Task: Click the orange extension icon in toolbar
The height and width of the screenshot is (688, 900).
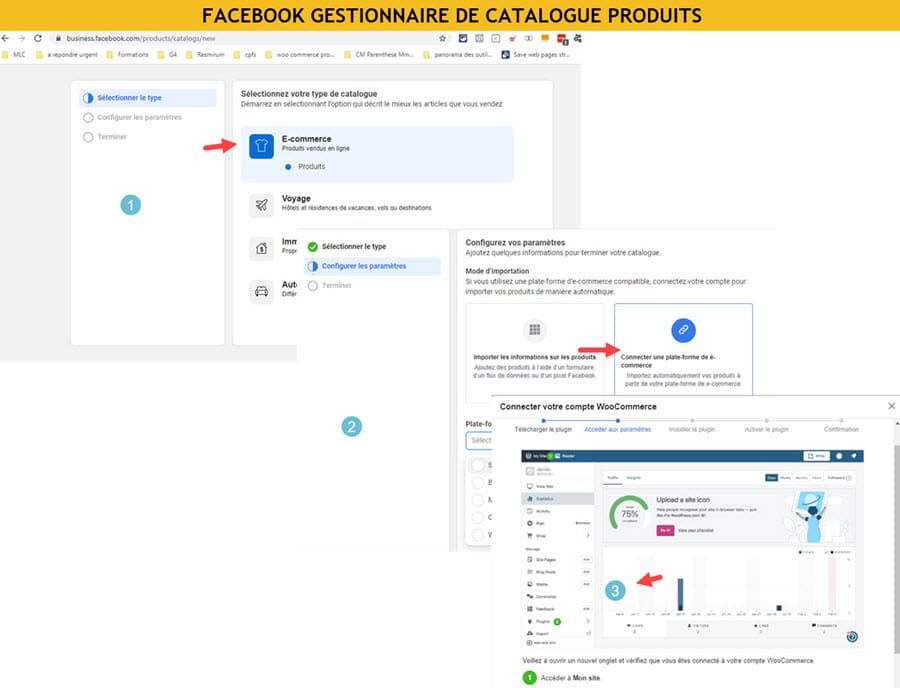Action: [x=545, y=38]
